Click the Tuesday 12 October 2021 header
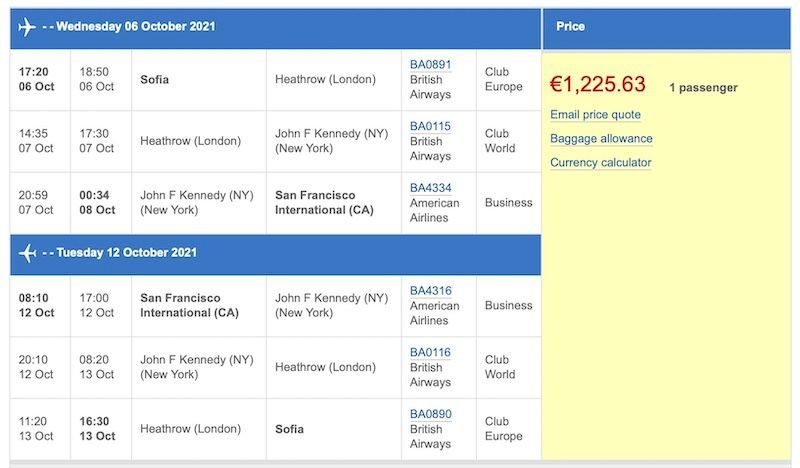 tap(127, 253)
